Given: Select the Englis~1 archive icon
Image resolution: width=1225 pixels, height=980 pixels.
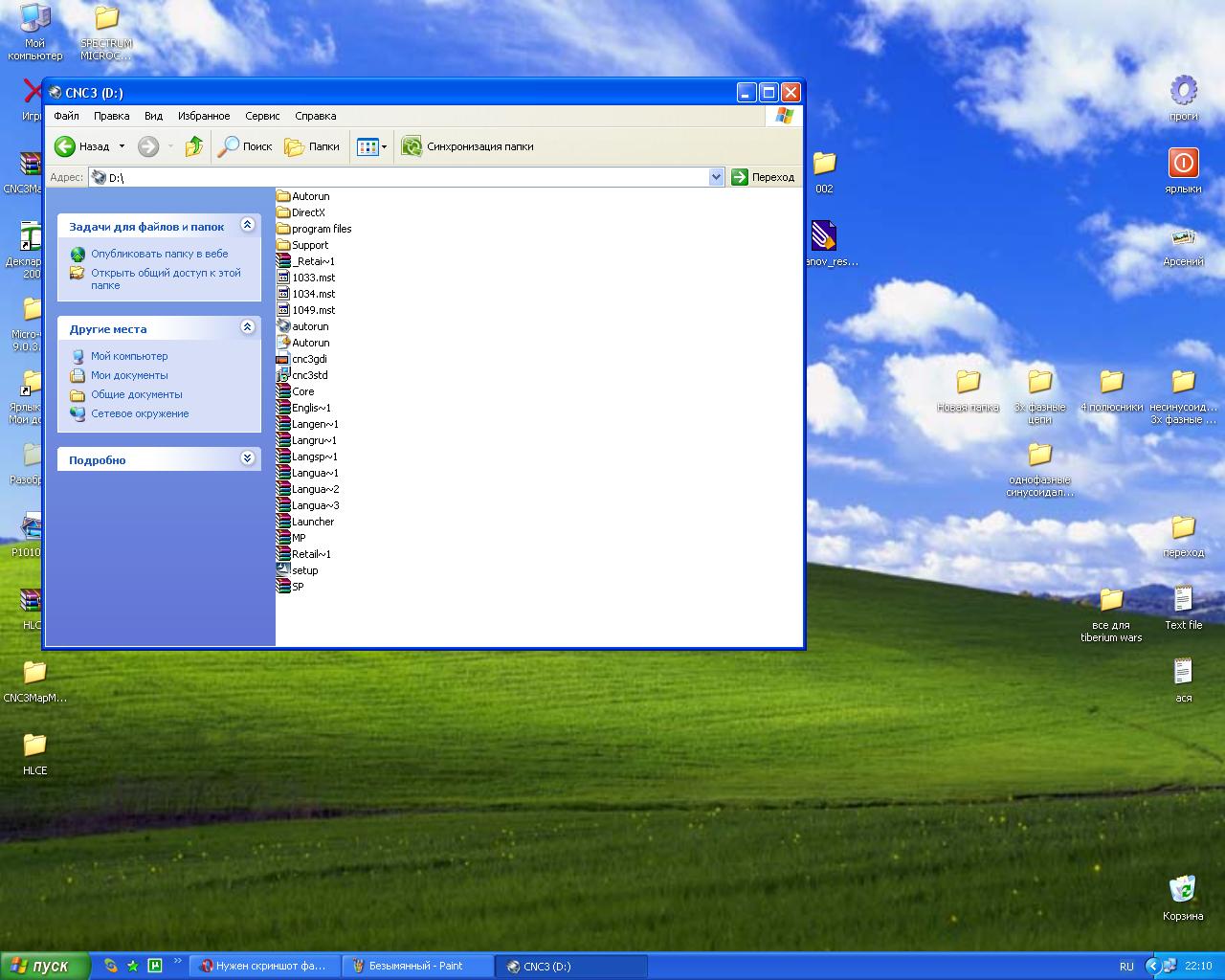Looking at the screenshot, I should [283, 408].
